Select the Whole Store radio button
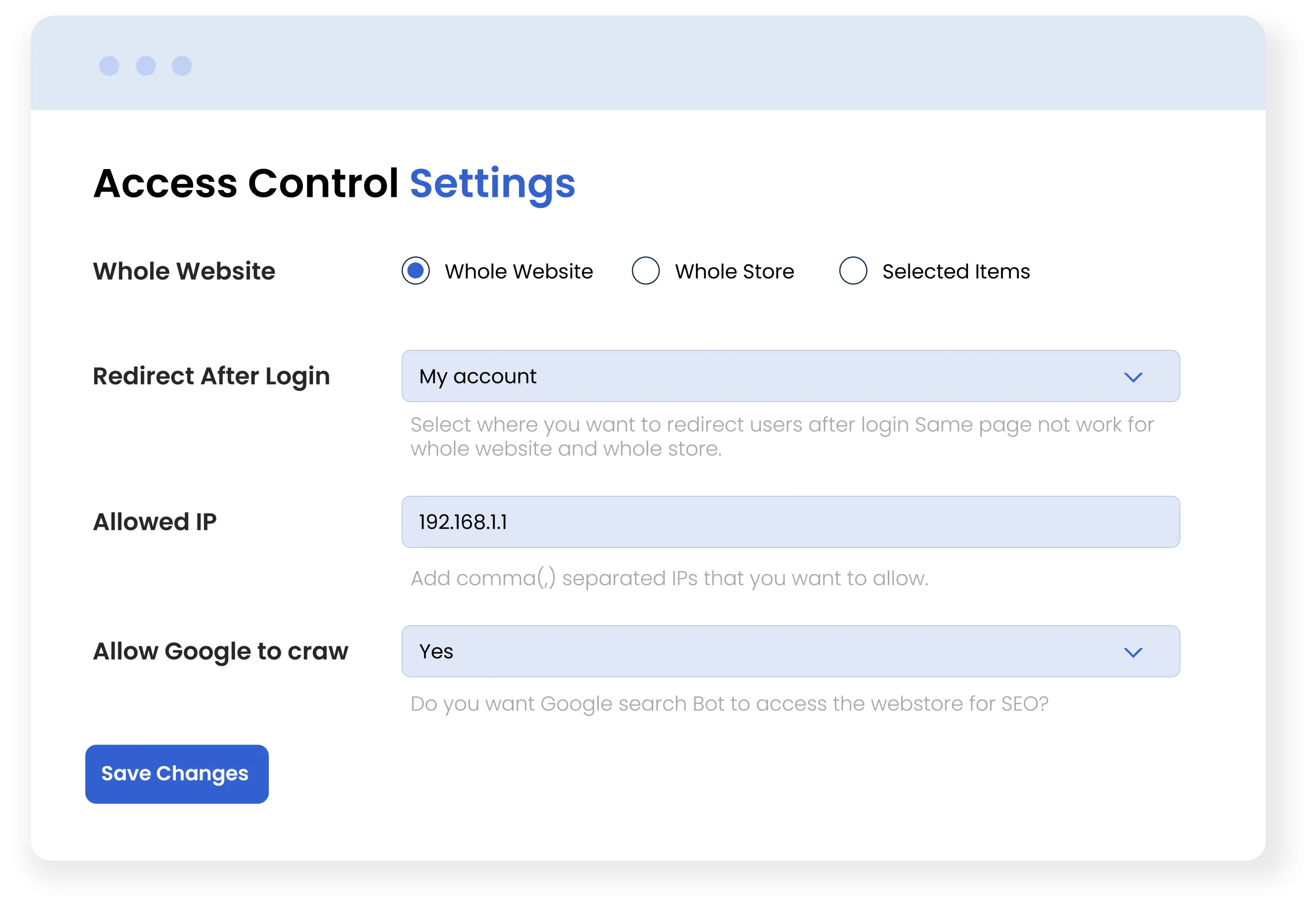The width and height of the screenshot is (1316, 907). (646, 270)
